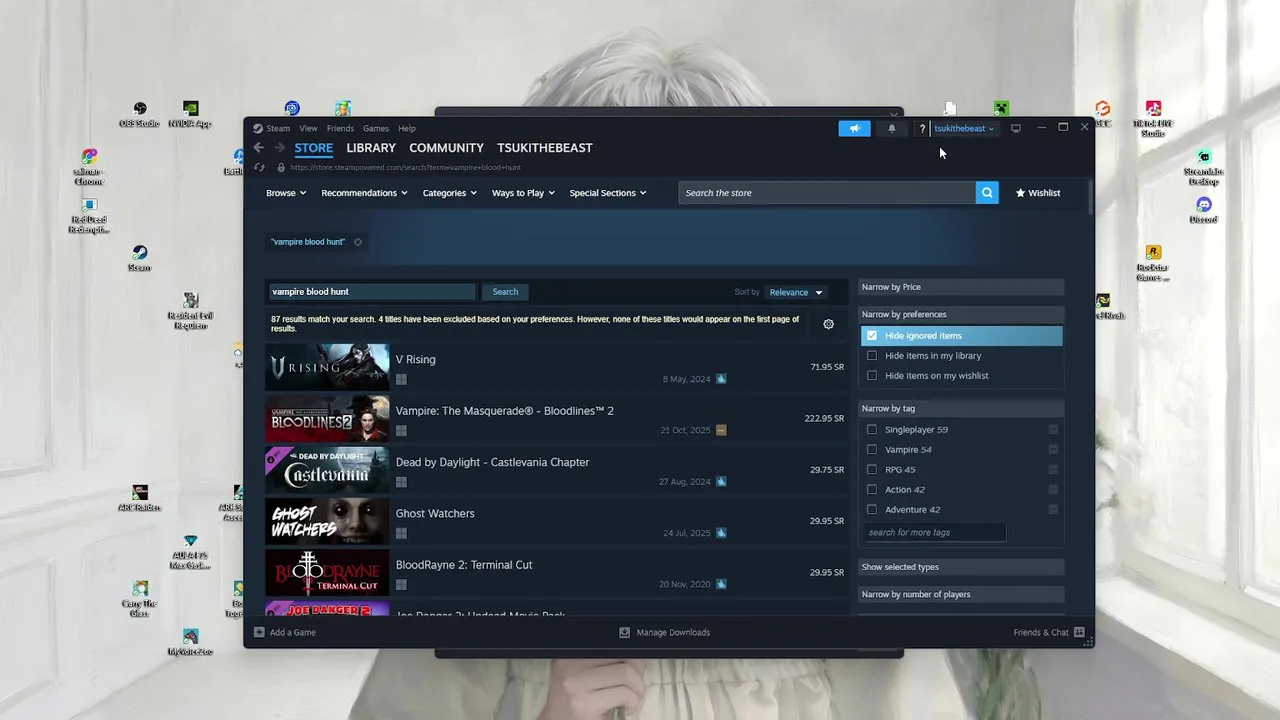Check the Vampire tag filter
Viewport: 1280px width, 720px height.
[x=872, y=450]
